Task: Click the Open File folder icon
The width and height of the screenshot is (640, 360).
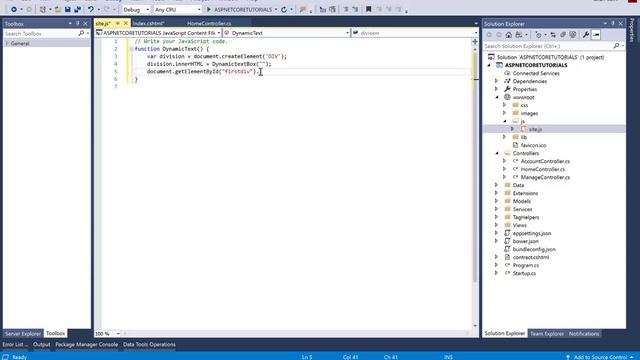Action: [x=58, y=9]
